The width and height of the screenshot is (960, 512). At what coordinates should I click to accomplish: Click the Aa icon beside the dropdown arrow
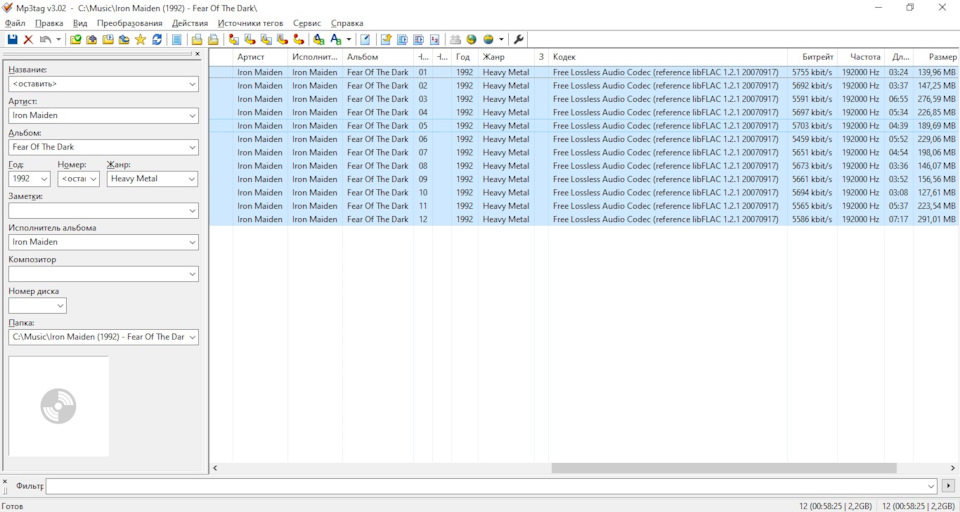pos(336,39)
